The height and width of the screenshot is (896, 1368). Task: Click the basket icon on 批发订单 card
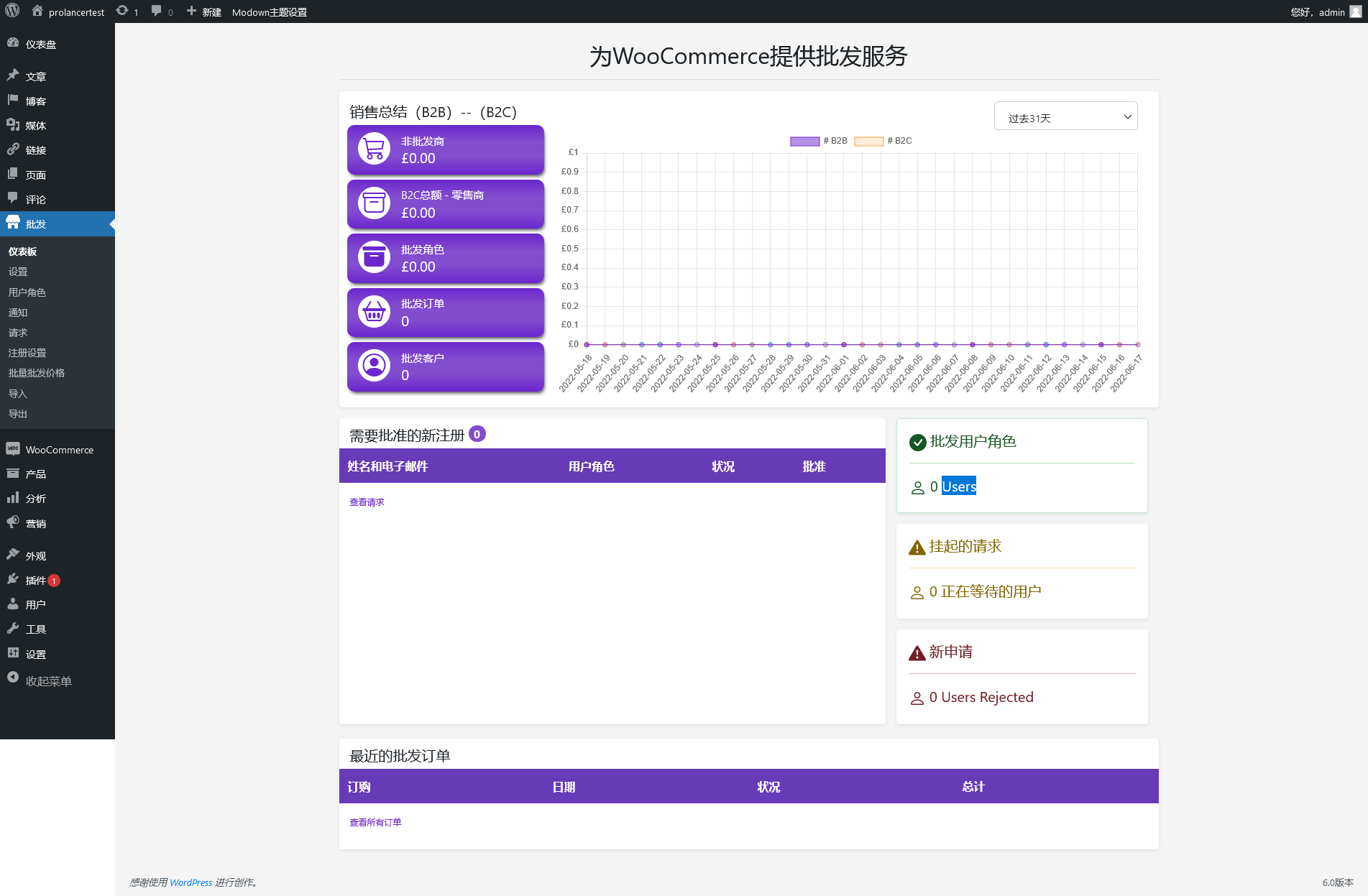click(374, 312)
